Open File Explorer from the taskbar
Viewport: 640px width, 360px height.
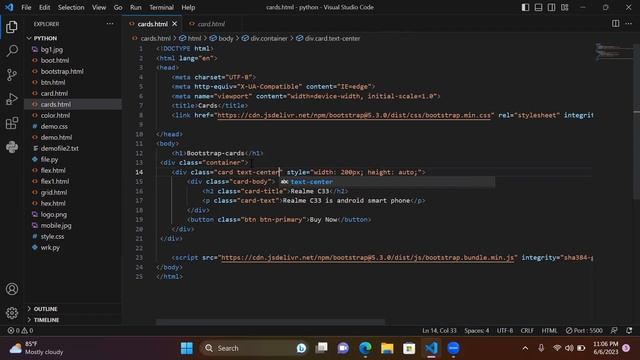click(387, 348)
